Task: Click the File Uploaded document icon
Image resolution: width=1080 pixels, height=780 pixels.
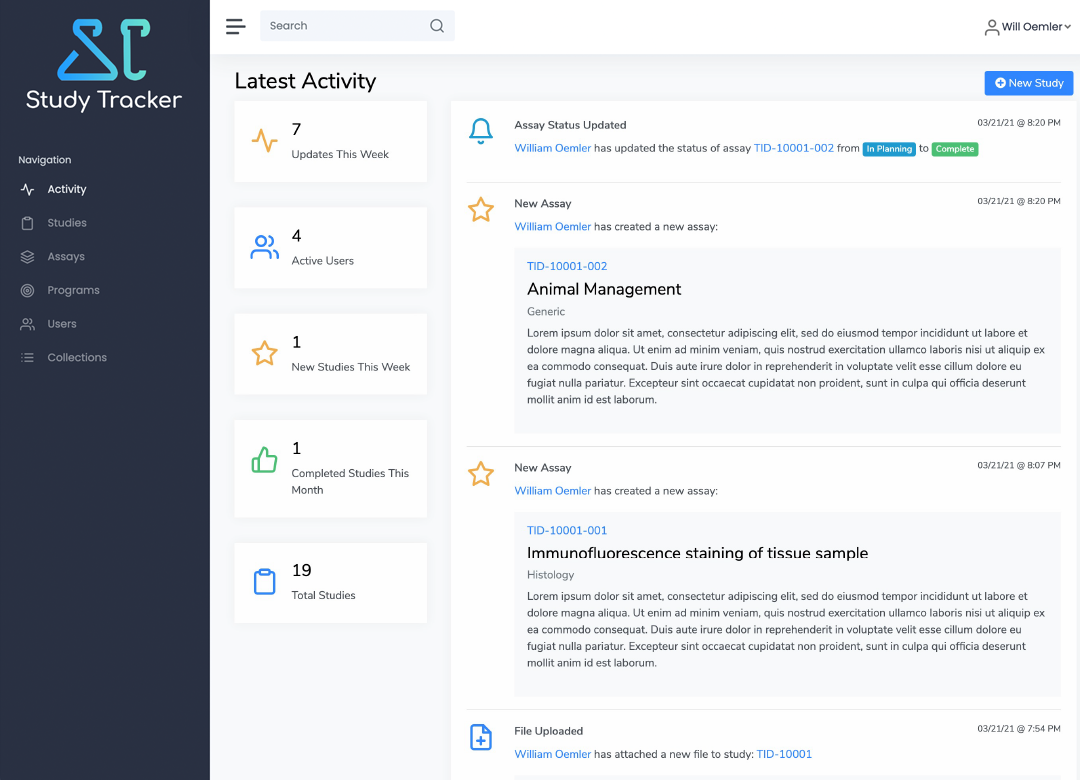Action: [481, 737]
